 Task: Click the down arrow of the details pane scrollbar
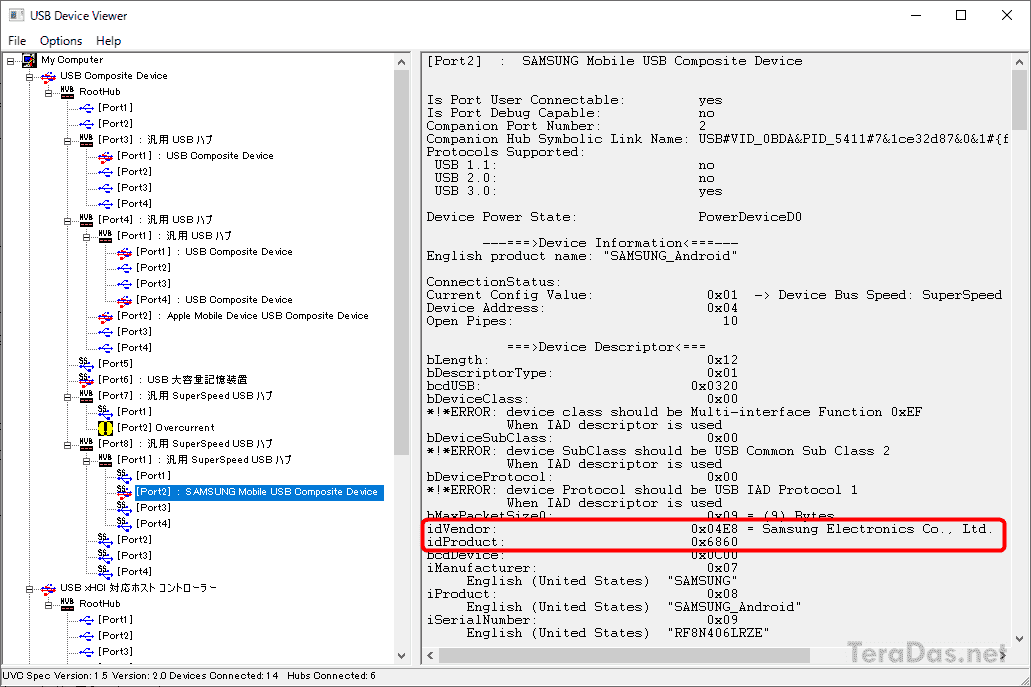(x=1019, y=638)
